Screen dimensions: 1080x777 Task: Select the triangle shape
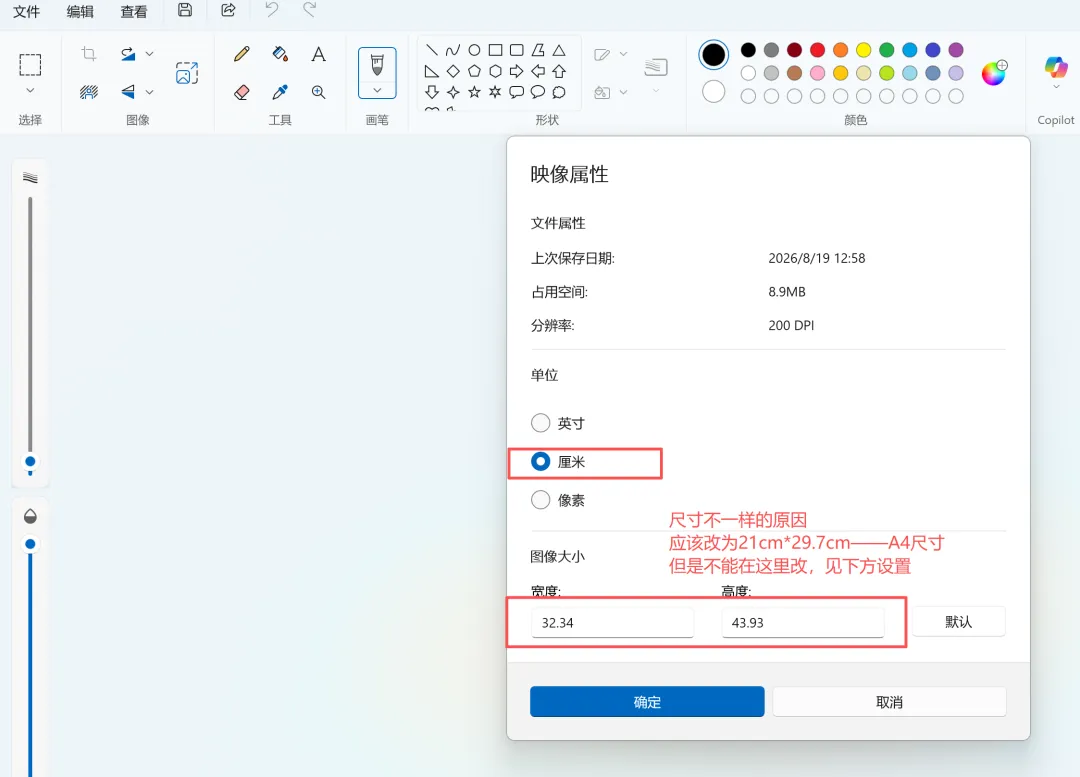coord(559,50)
